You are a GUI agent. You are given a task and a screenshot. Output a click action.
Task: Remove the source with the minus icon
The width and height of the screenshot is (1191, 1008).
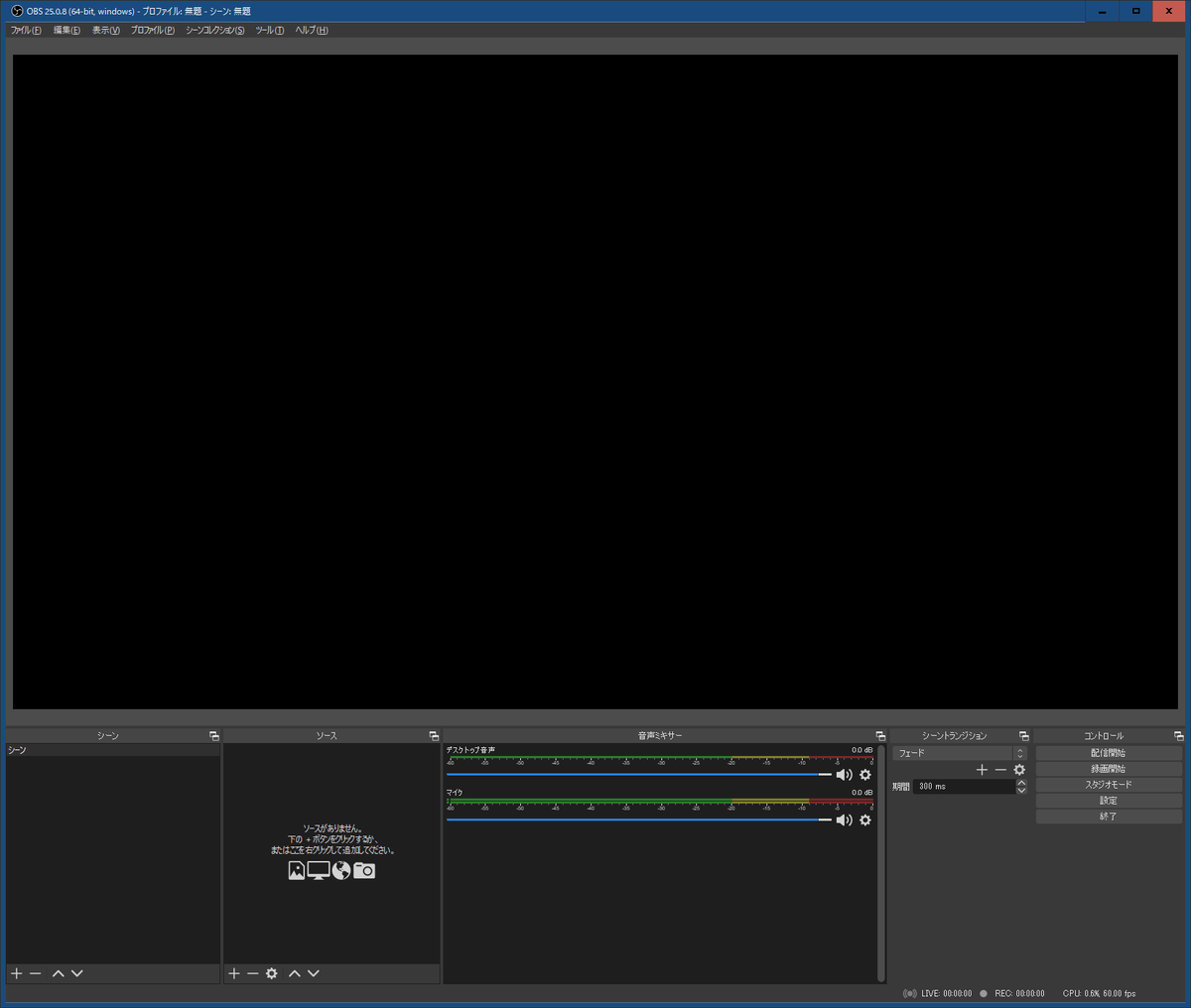[x=252, y=973]
